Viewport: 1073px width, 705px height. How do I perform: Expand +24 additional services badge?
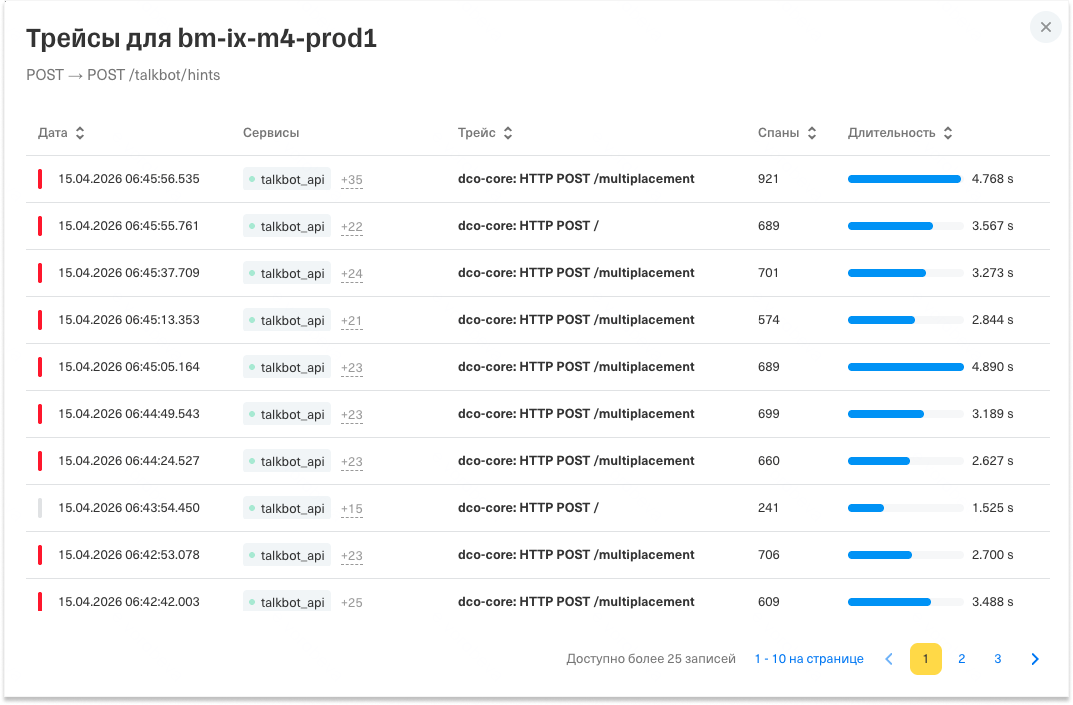(x=352, y=274)
